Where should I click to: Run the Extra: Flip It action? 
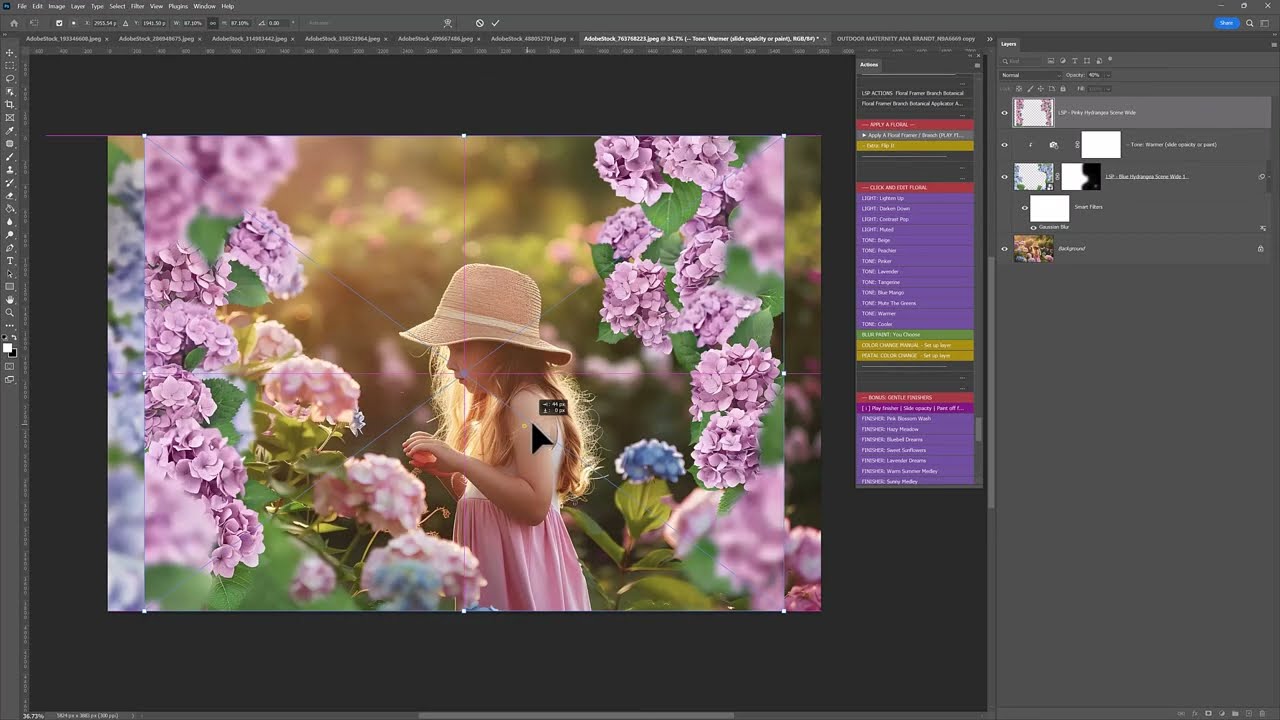[x=915, y=146]
